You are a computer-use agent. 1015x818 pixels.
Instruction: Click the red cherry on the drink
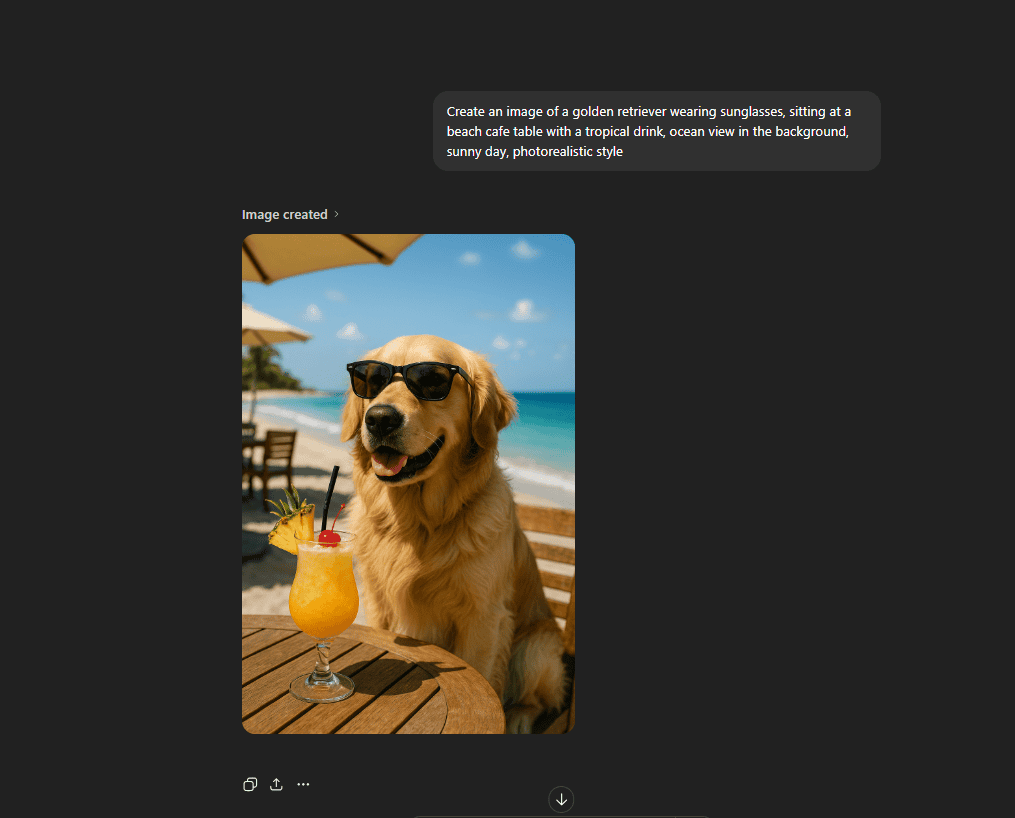coord(329,538)
